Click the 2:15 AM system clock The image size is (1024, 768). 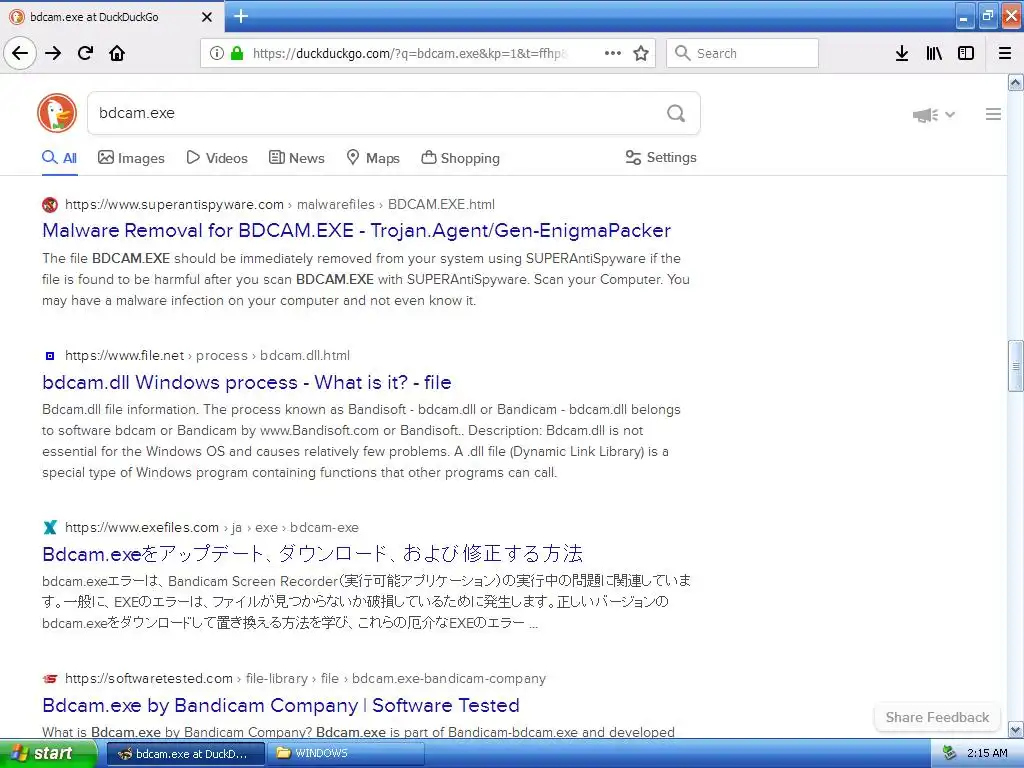click(x=987, y=753)
